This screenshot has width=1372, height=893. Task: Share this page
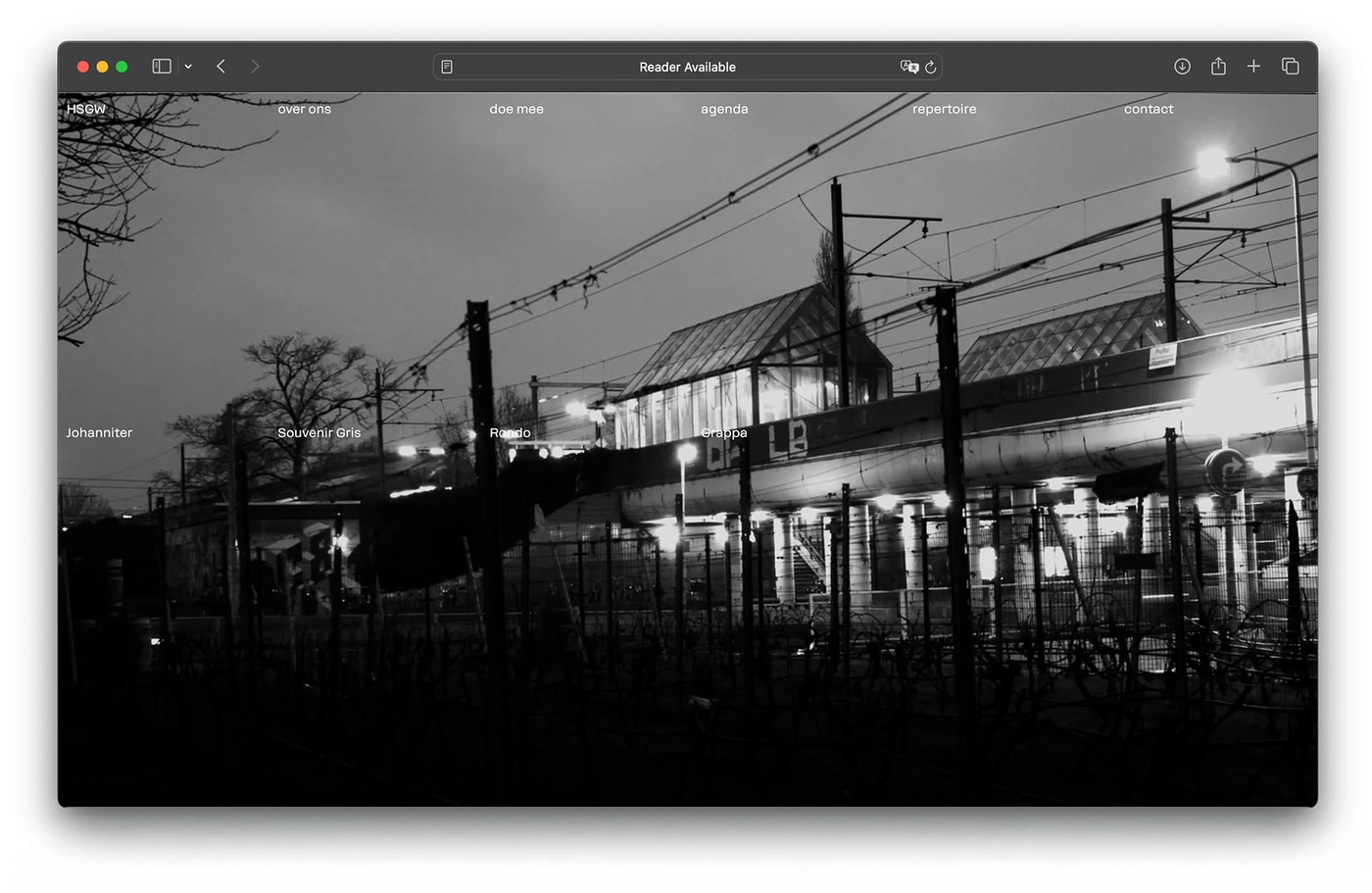point(1218,66)
